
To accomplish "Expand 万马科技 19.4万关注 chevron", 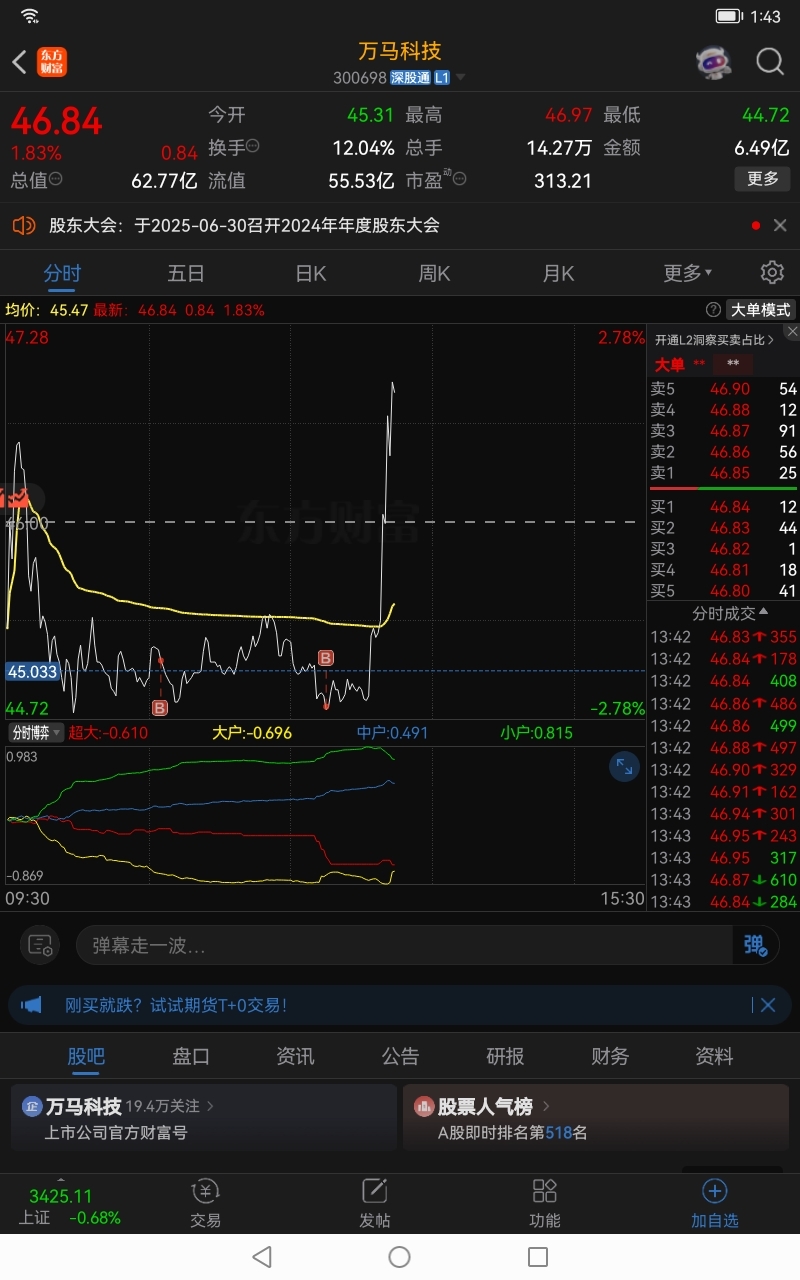I will [x=210, y=1107].
